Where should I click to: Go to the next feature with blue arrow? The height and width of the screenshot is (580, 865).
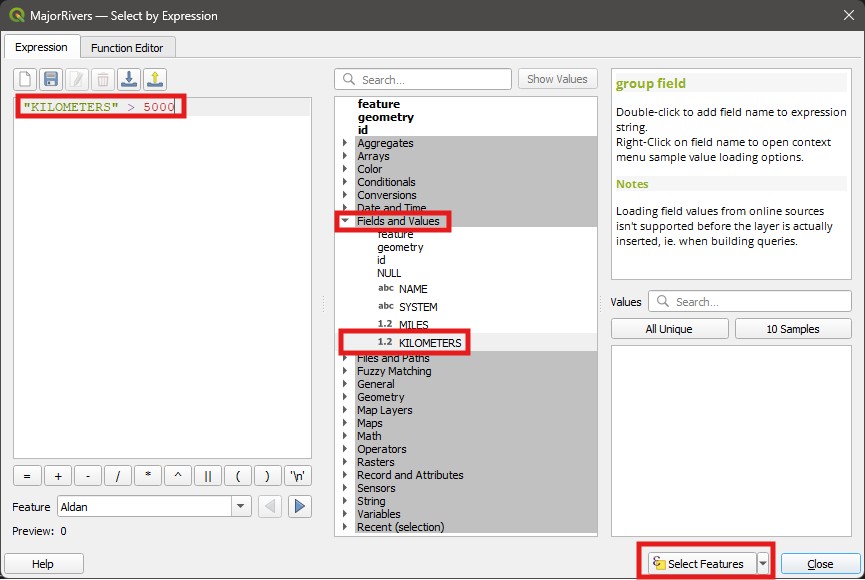pyautogui.click(x=300, y=507)
